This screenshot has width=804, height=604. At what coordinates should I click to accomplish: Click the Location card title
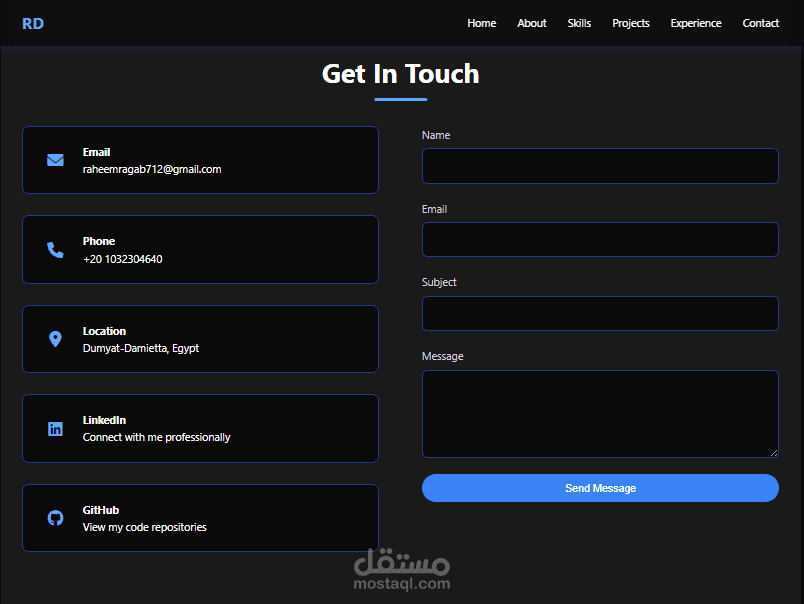104,331
